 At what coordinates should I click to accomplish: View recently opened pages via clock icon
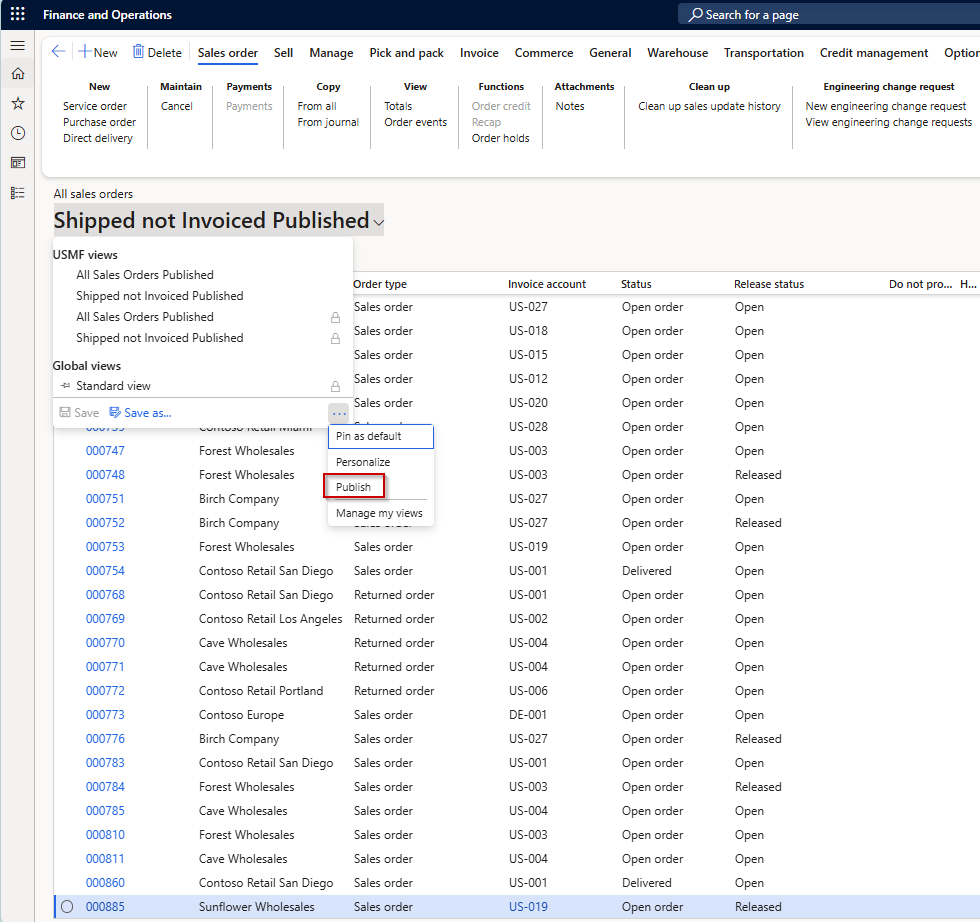(x=17, y=132)
